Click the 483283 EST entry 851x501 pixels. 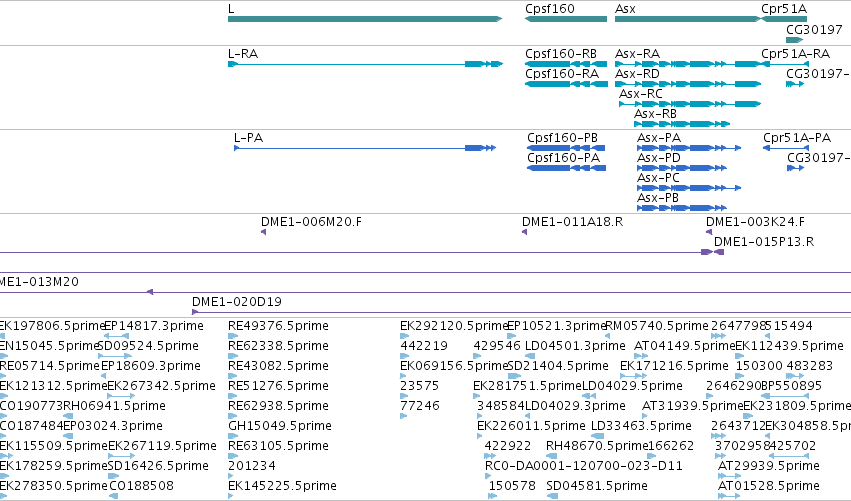click(809, 366)
